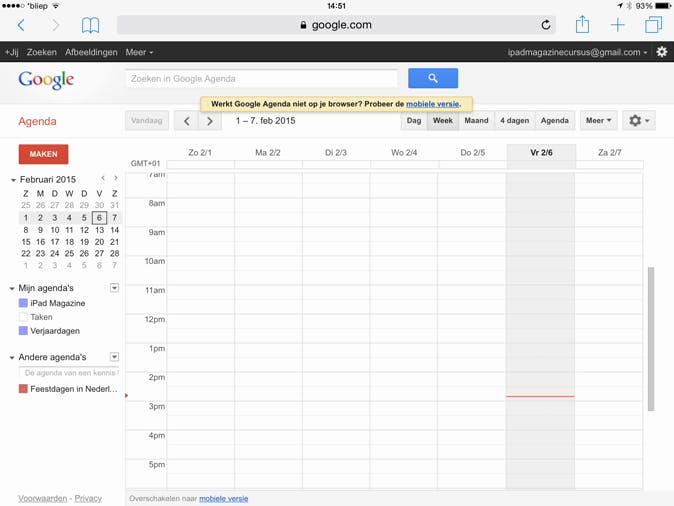Switch to 4 dagen view

click(515, 121)
